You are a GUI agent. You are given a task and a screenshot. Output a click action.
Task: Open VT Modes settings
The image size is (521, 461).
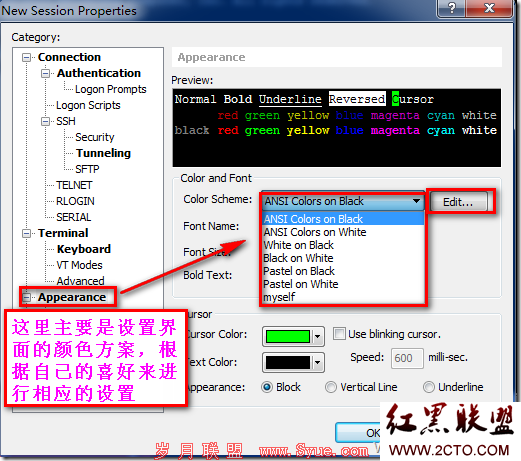pyautogui.click(x=79, y=265)
